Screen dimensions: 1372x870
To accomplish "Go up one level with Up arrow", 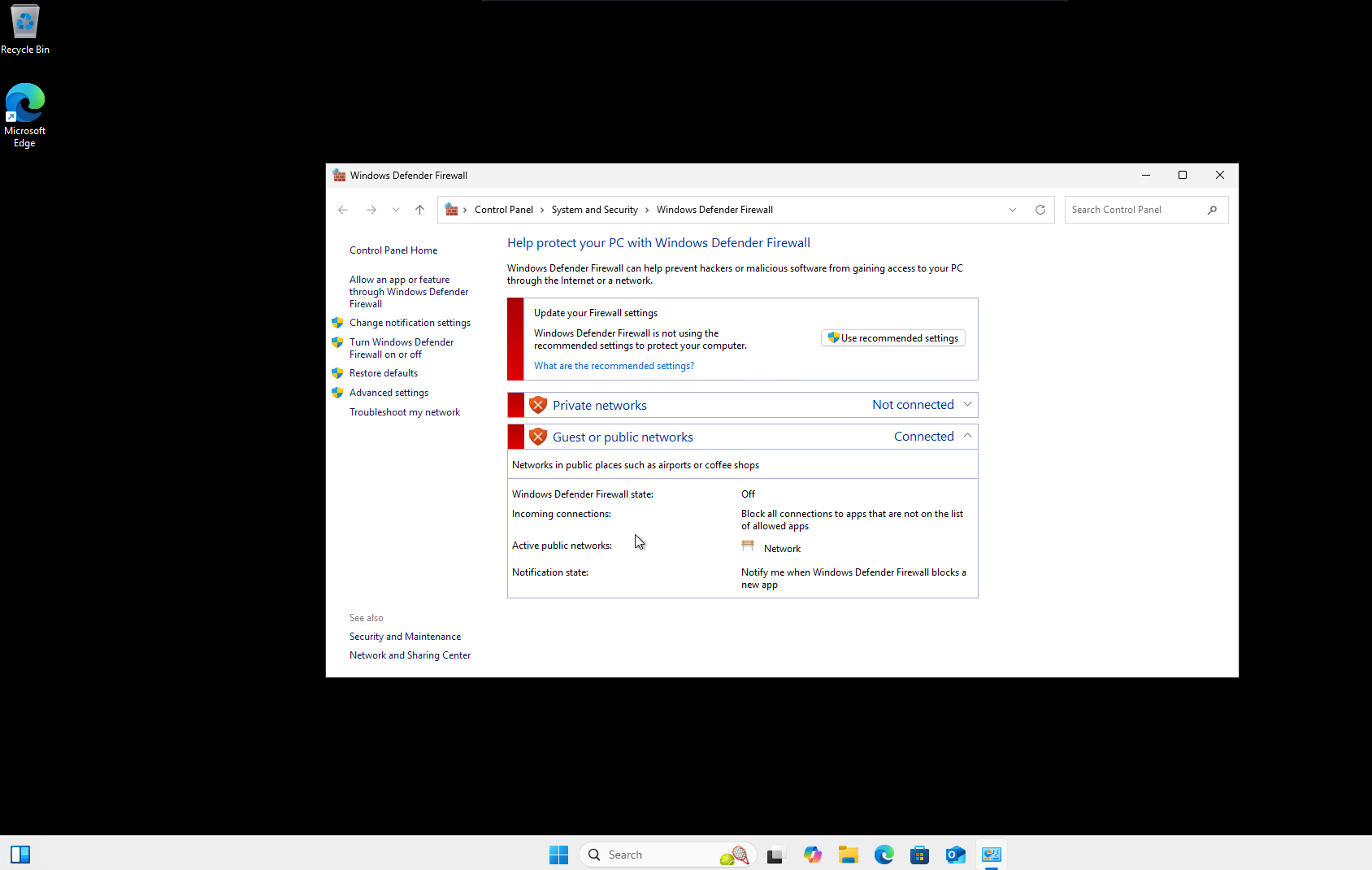I will coord(419,210).
